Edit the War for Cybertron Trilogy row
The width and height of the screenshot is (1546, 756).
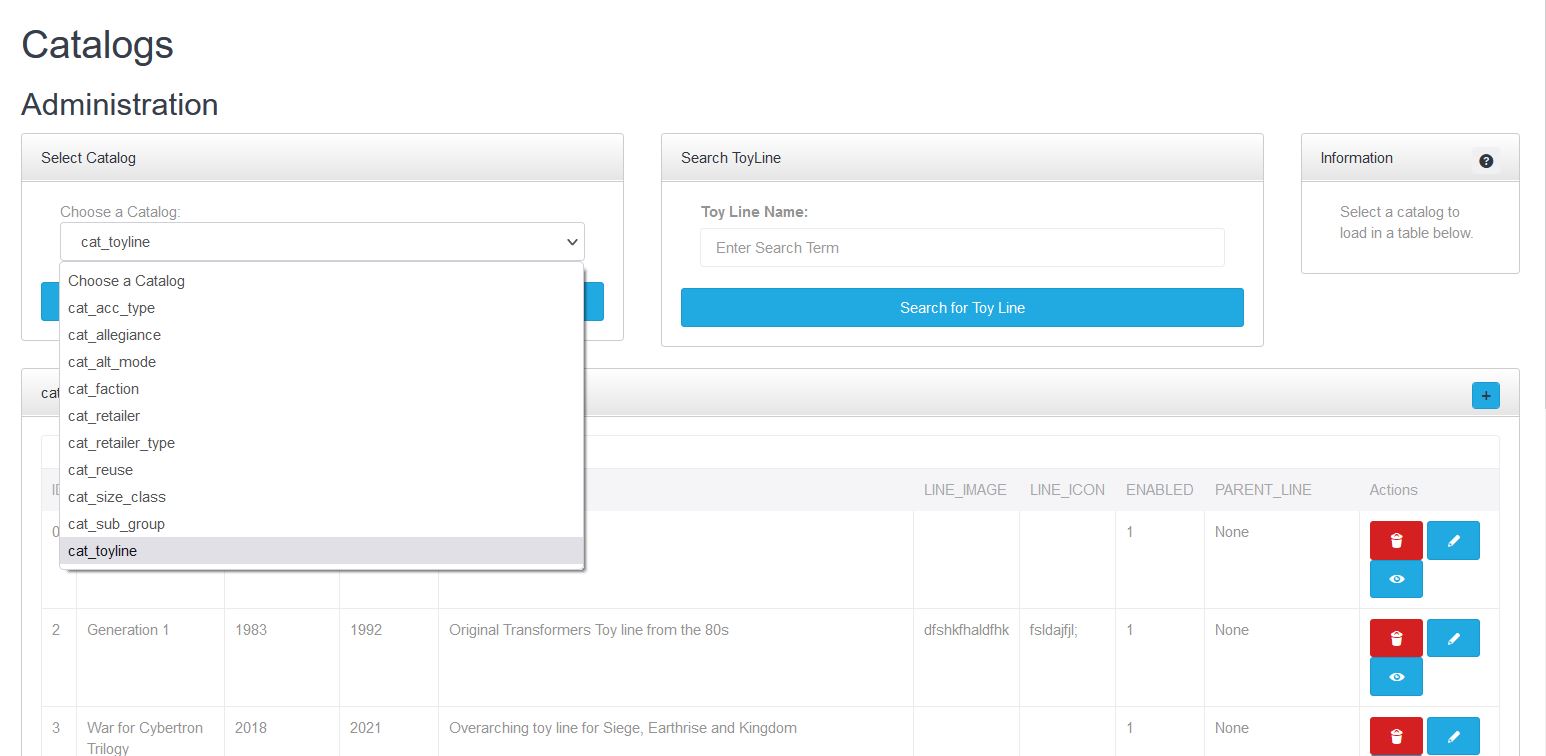click(x=1453, y=736)
